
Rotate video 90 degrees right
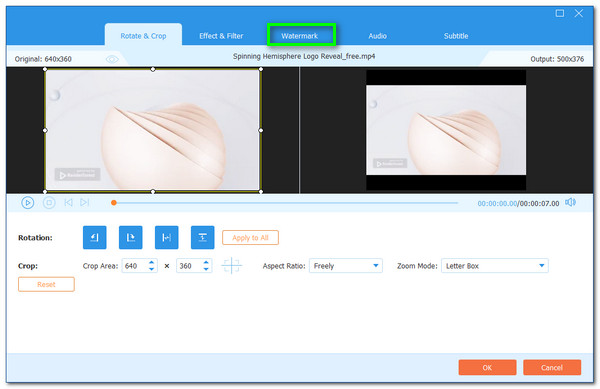pos(130,238)
